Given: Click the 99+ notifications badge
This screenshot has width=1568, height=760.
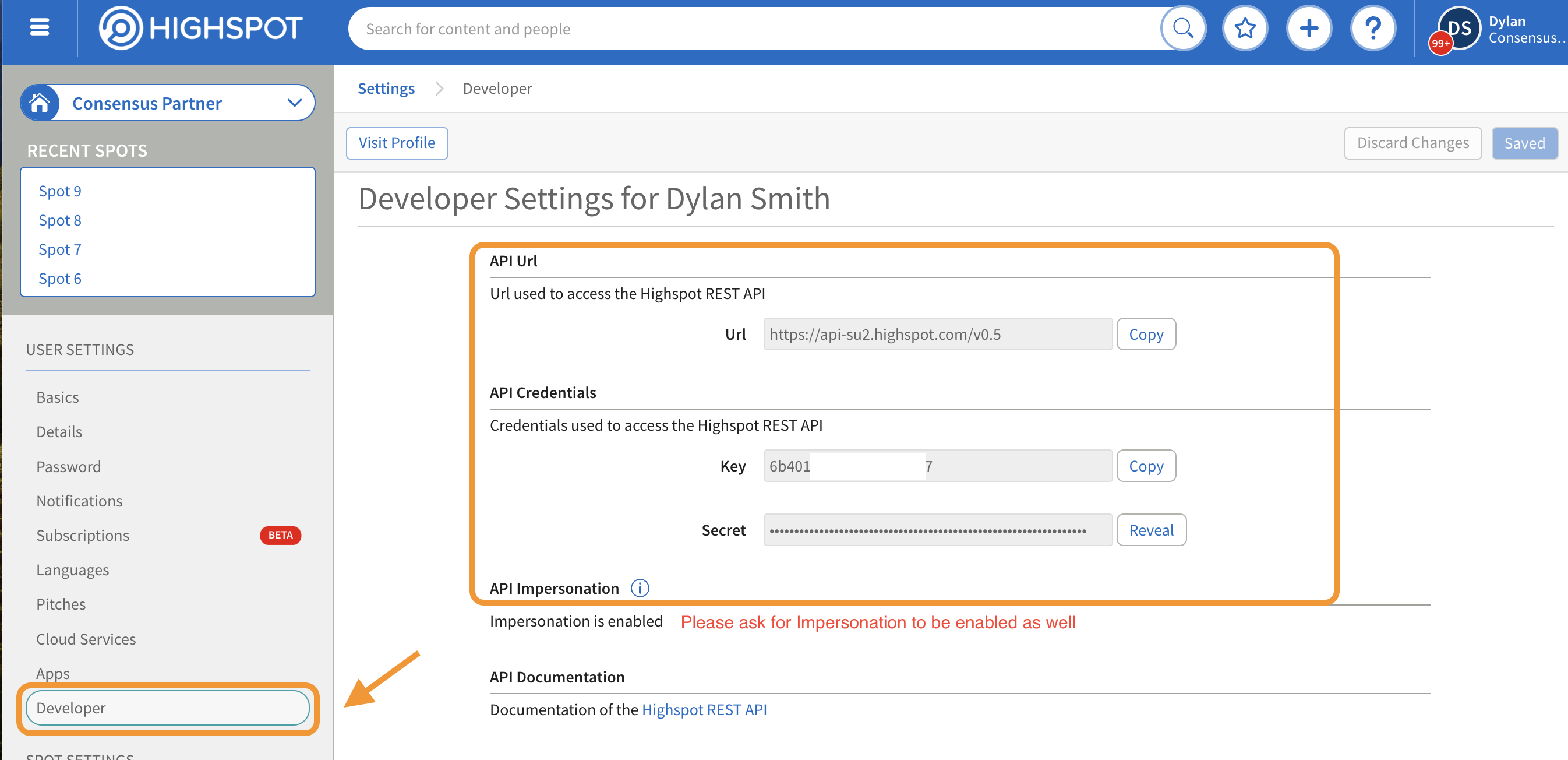Looking at the screenshot, I should coord(1440,43).
